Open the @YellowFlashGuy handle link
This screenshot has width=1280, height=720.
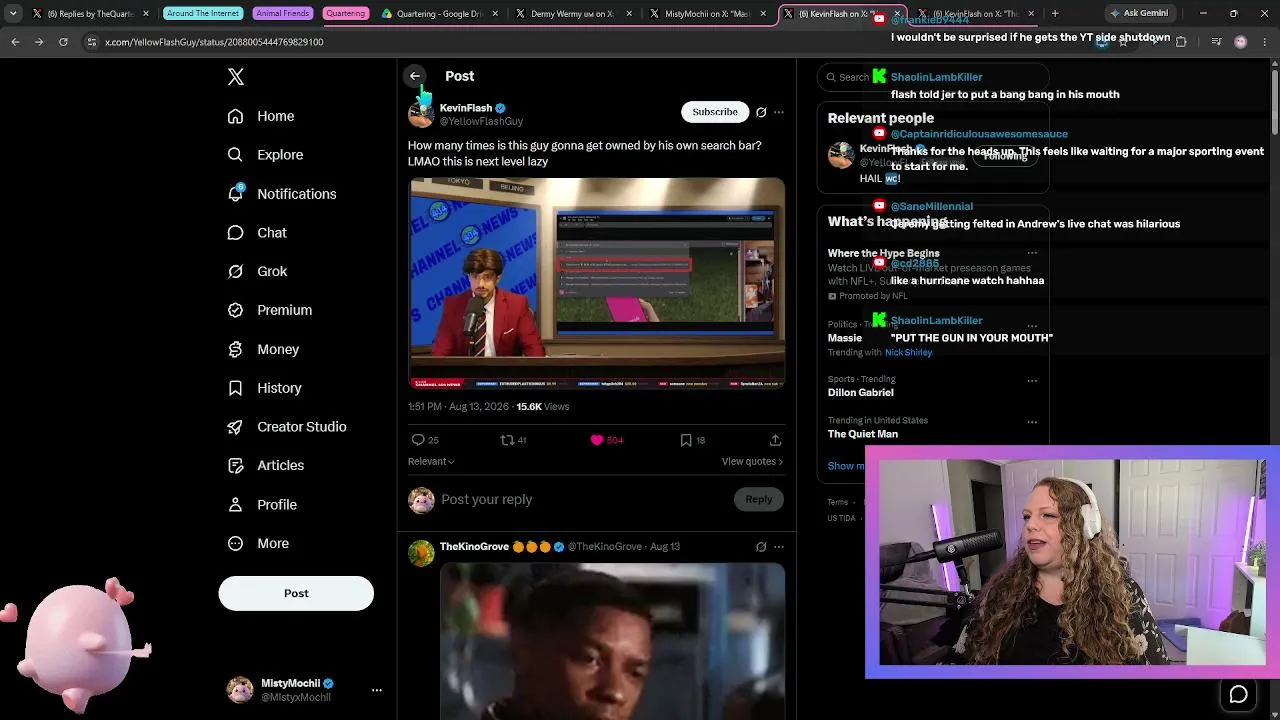(x=481, y=121)
